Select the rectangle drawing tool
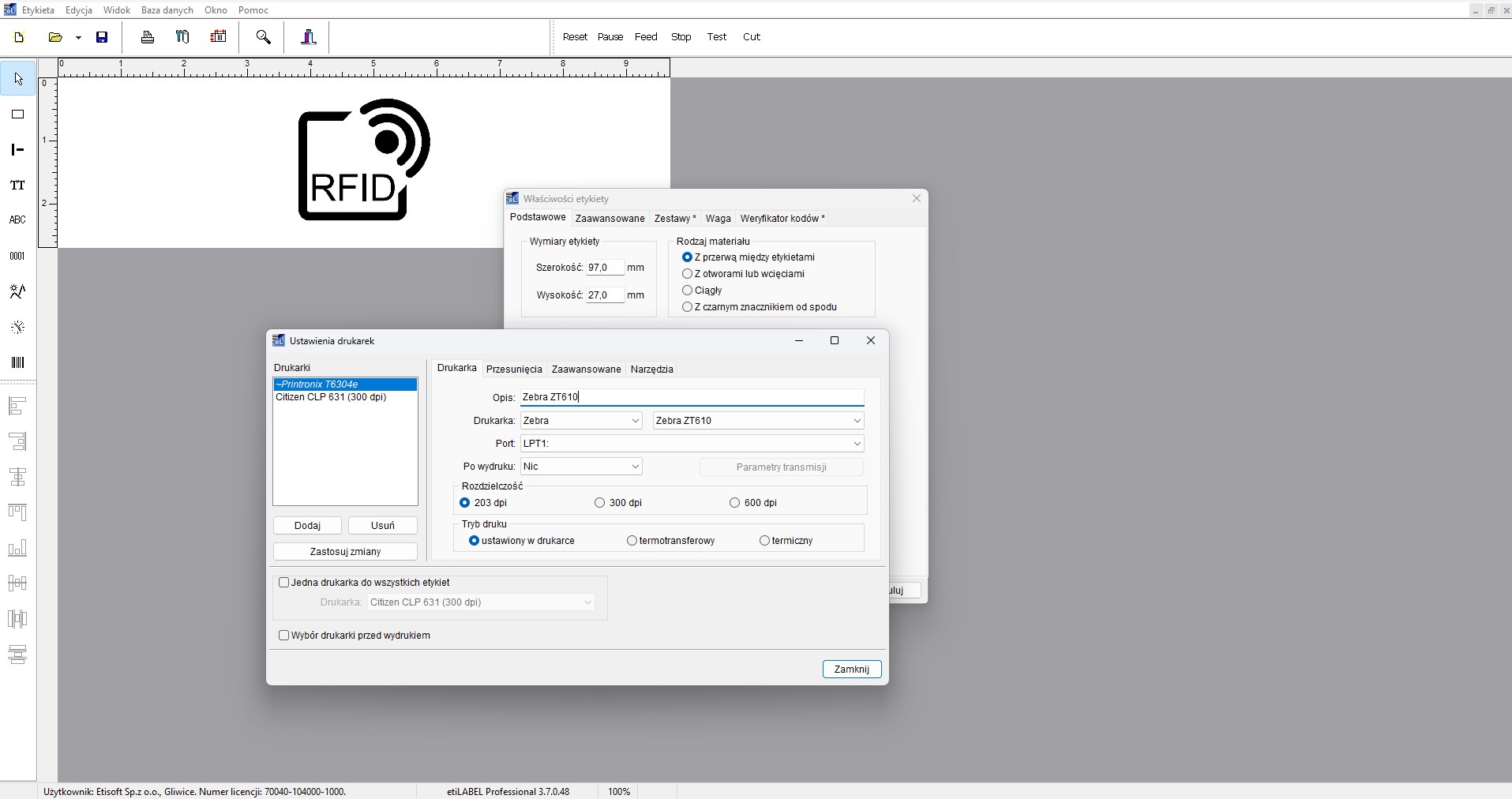 click(17, 114)
